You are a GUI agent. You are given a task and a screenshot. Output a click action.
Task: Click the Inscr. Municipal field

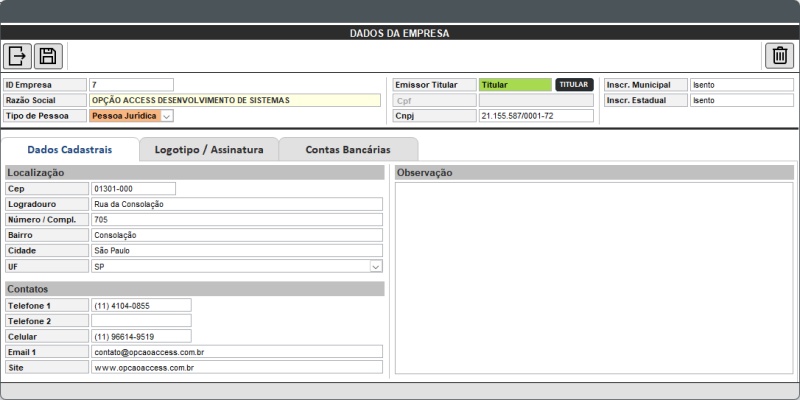click(741, 85)
